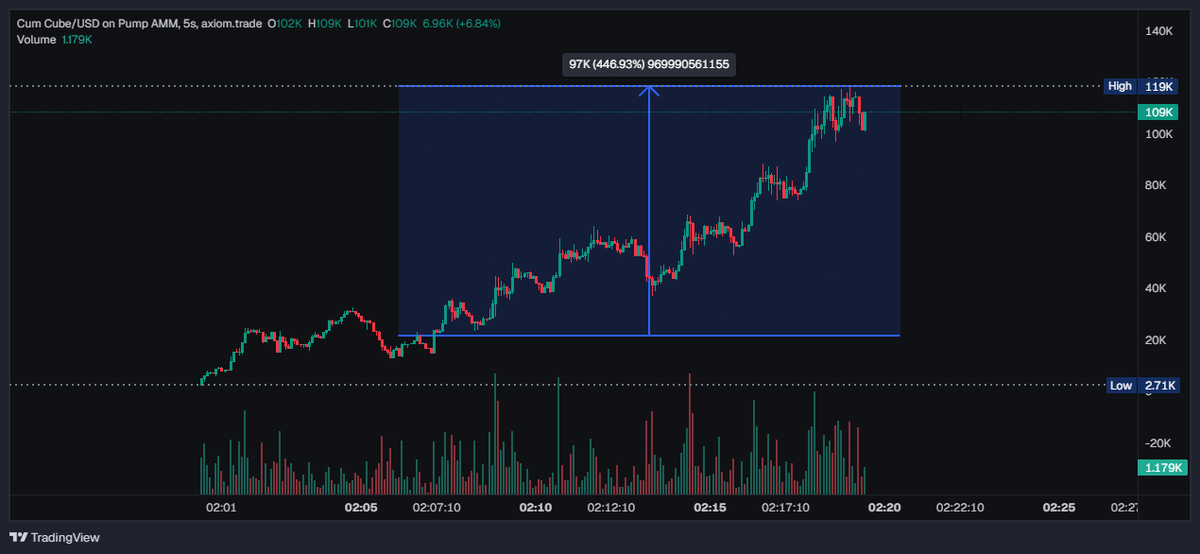Click the +6.84% change value in legend
The width and height of the screenshot is (1200, 554).
point(476,23)
